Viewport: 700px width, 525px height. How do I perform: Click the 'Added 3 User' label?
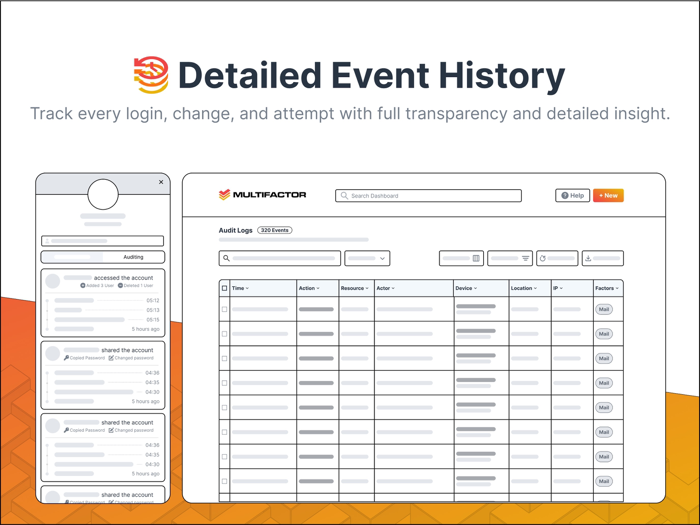pyautogui.click(x=100, y=285)
